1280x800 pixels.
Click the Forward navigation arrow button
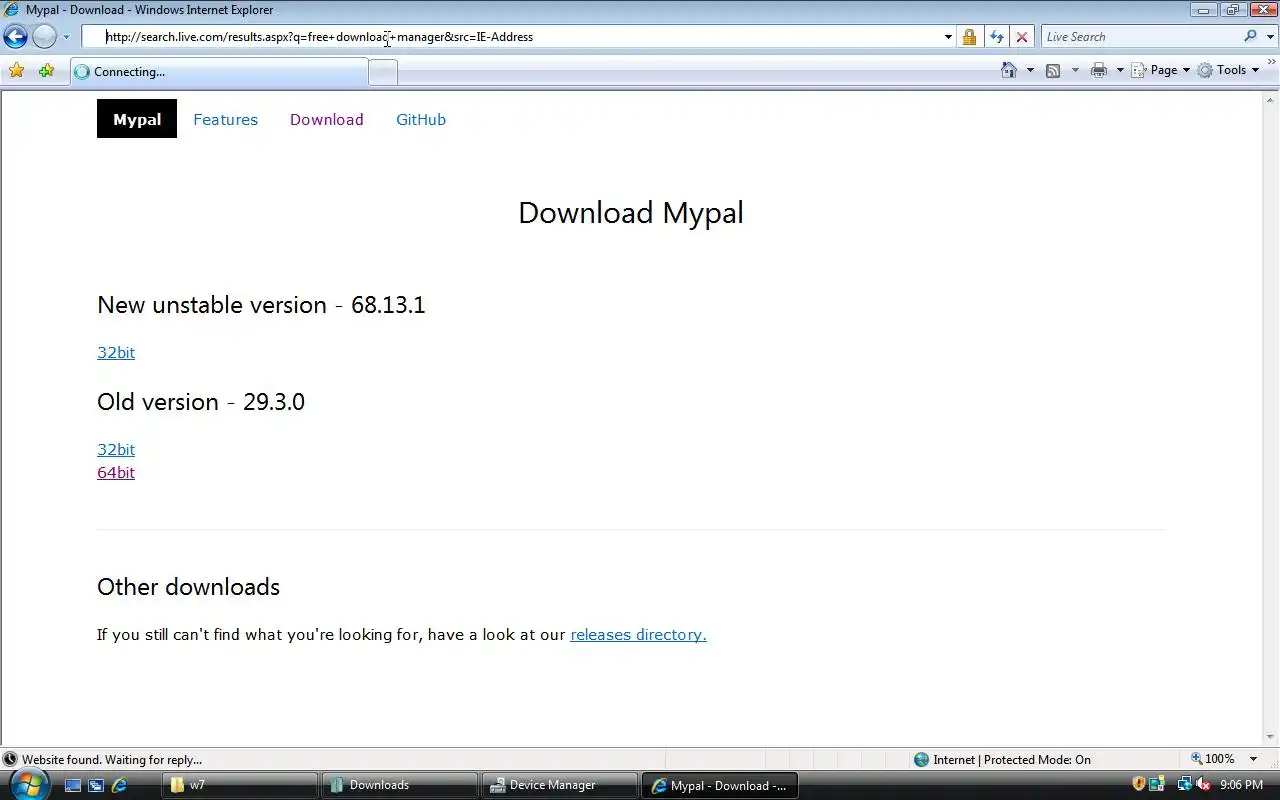point(44,37)
